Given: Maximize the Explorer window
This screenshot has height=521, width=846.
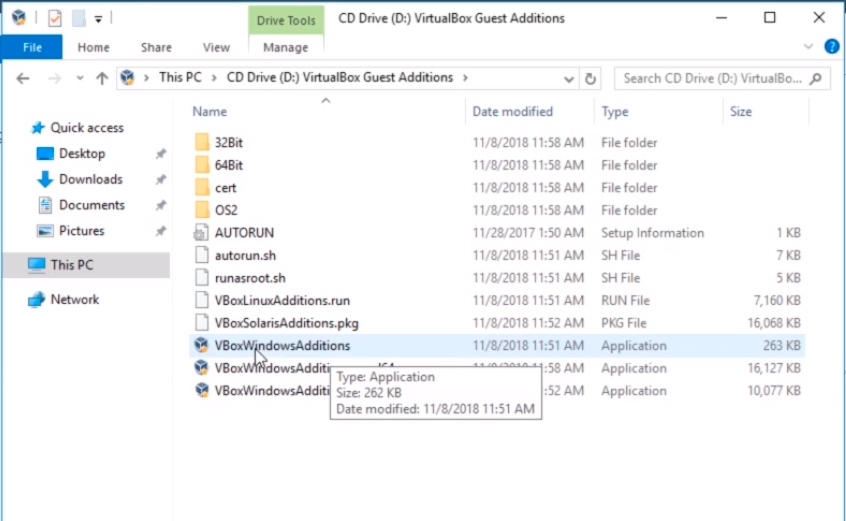Looking at the screenshot, I should 770,18.
